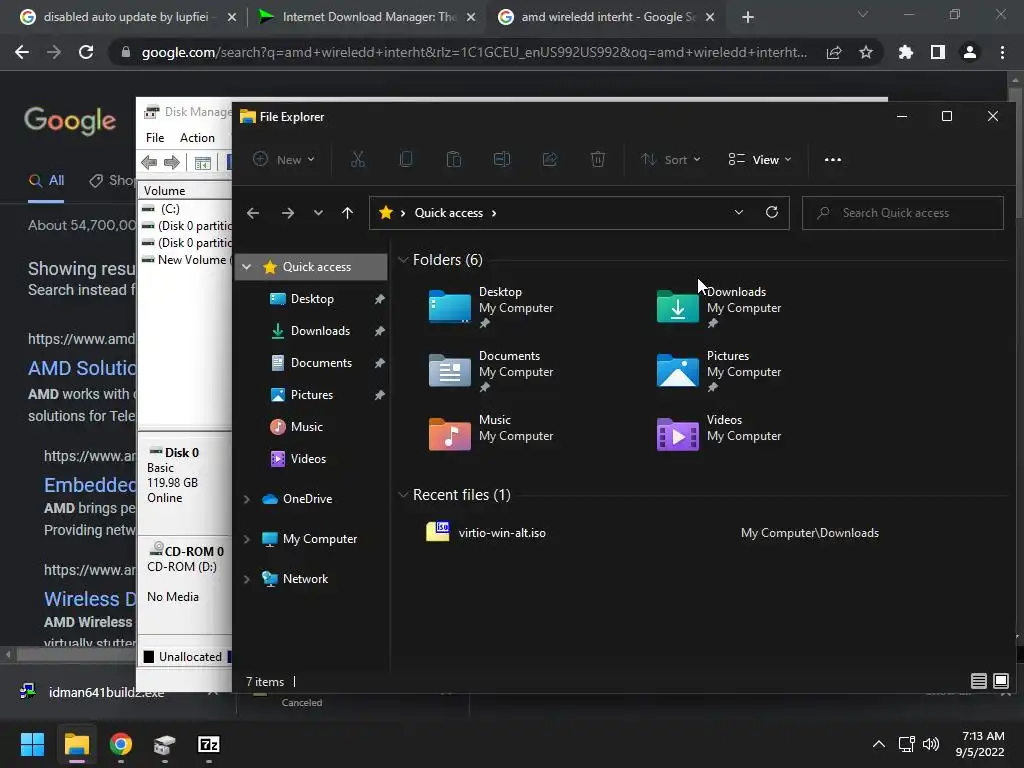Select Music in the navigation pane

(x=306, y=426)
